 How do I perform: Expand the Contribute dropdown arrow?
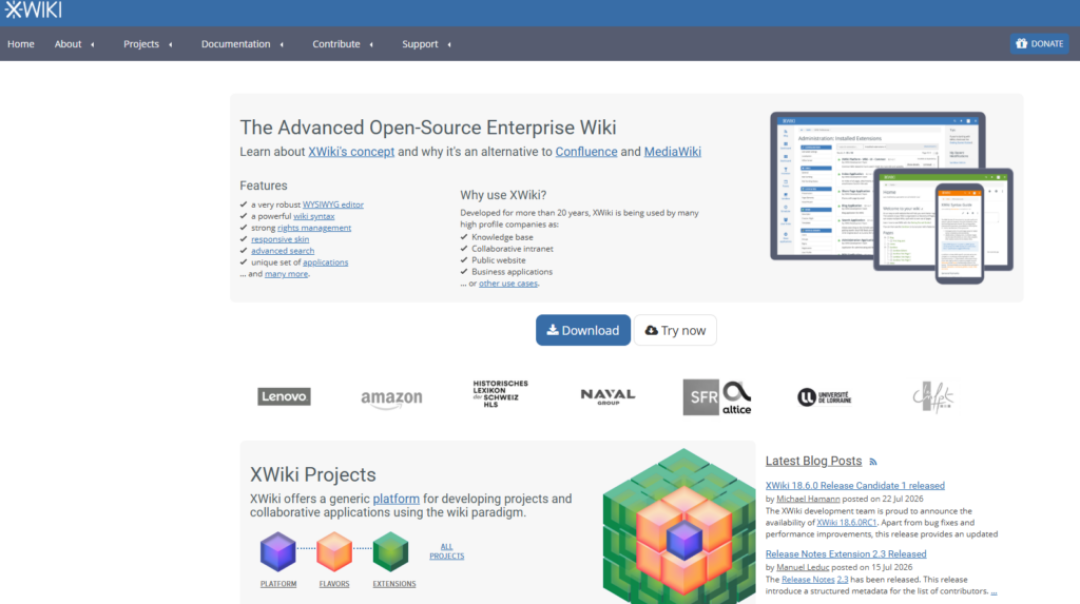371,45
